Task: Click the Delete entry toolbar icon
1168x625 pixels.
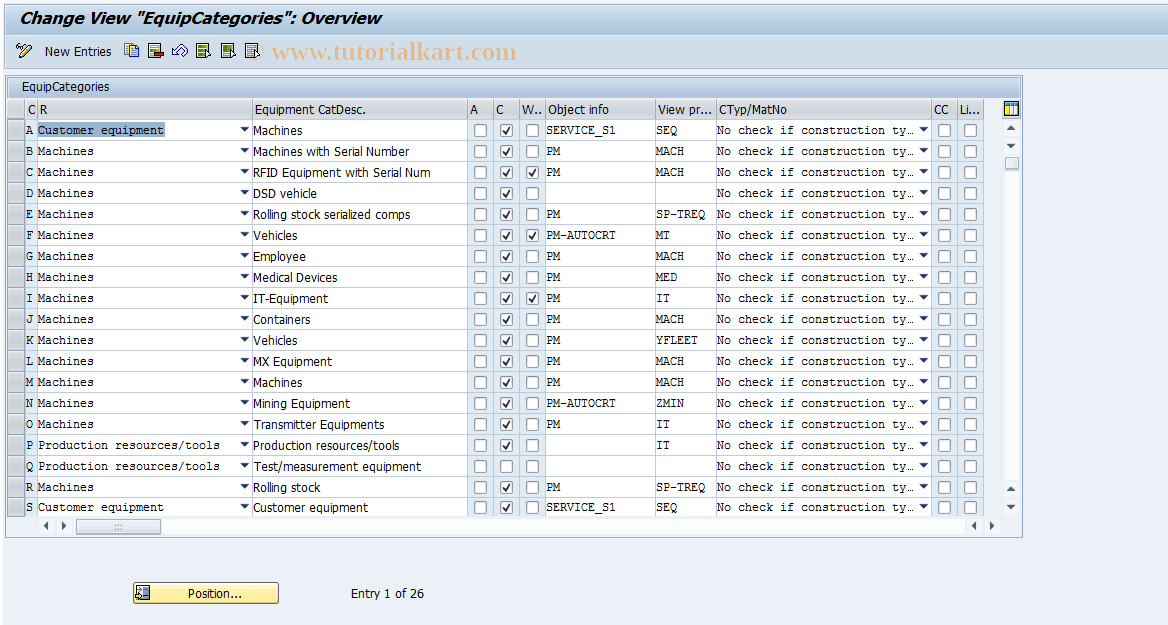Action: 155,51
